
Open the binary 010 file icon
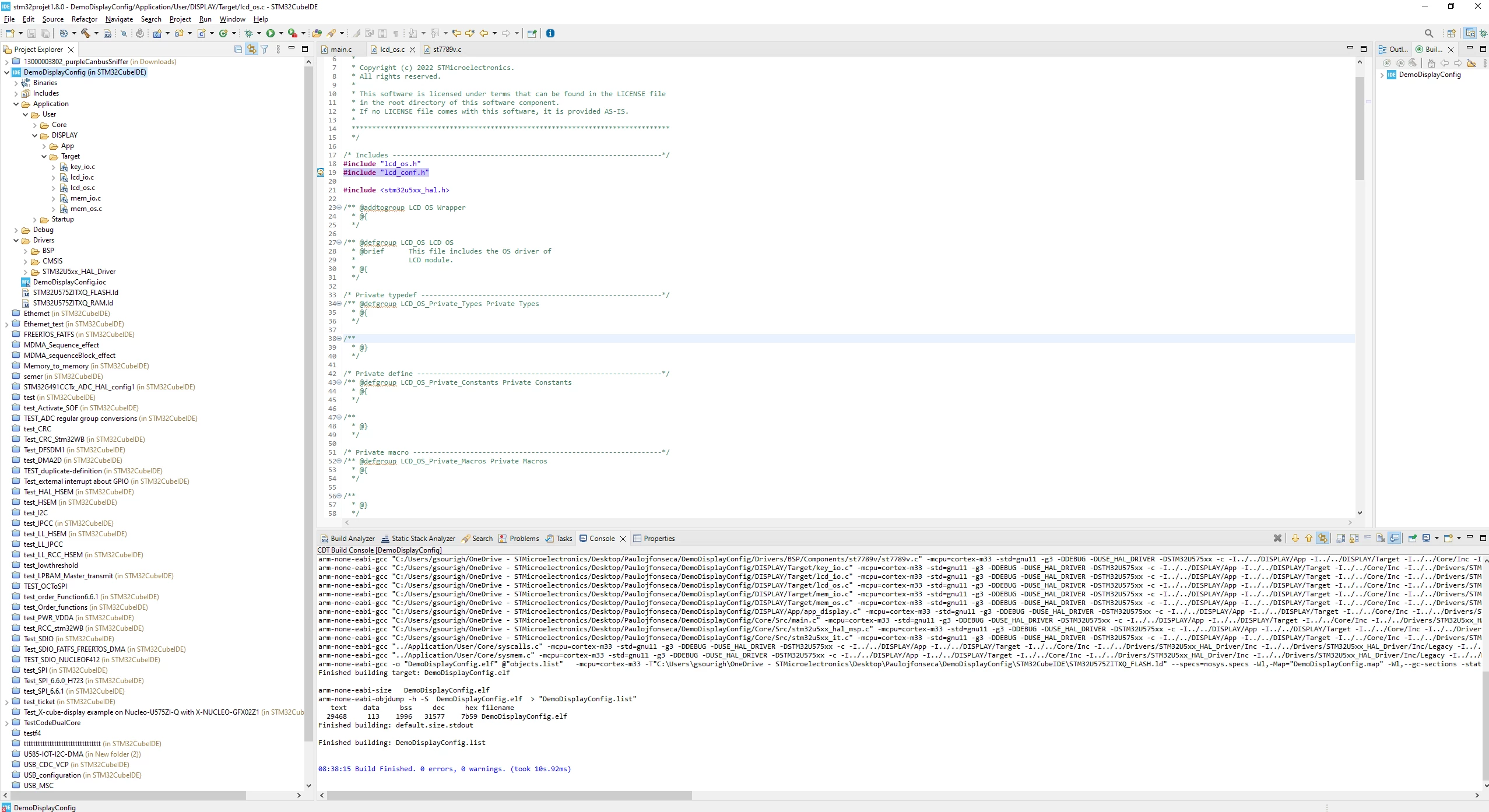107,33
